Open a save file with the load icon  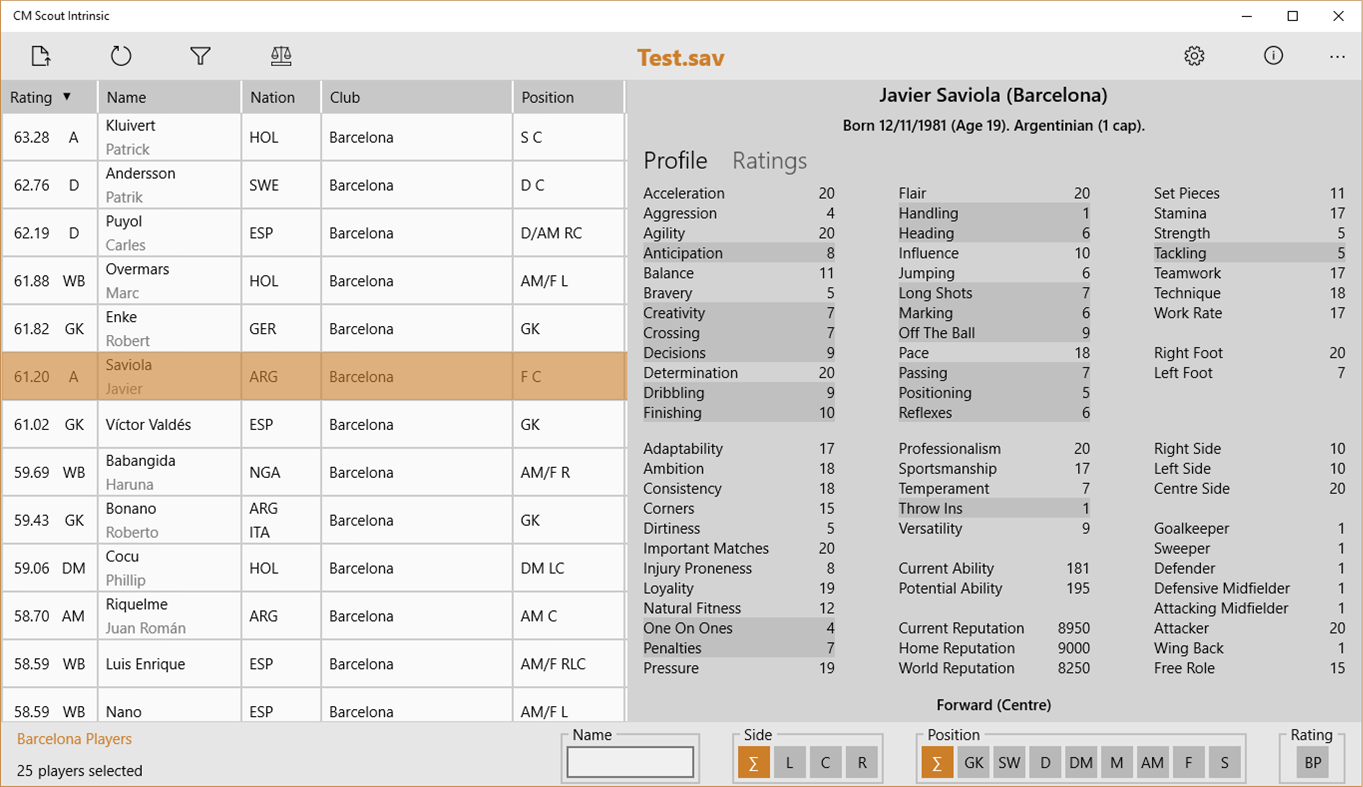pos(40,56)
